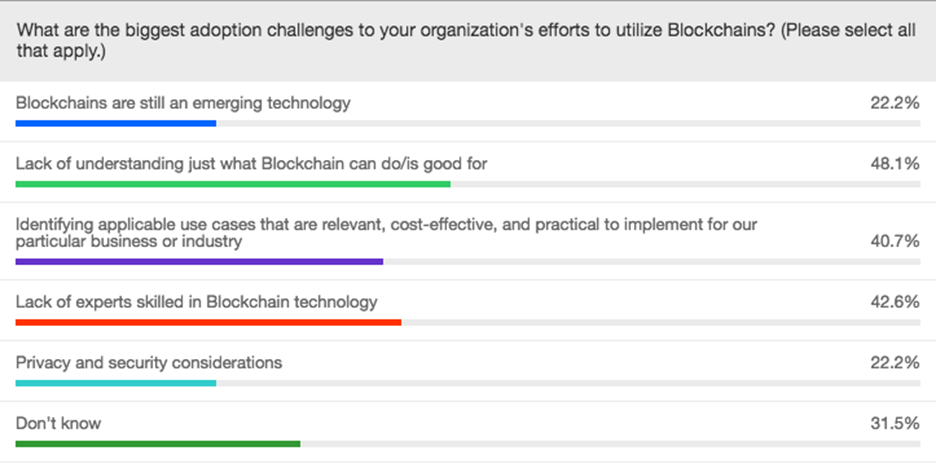
Task: Click the 22.2% value for privacy and security
Action: pos(895,363)
